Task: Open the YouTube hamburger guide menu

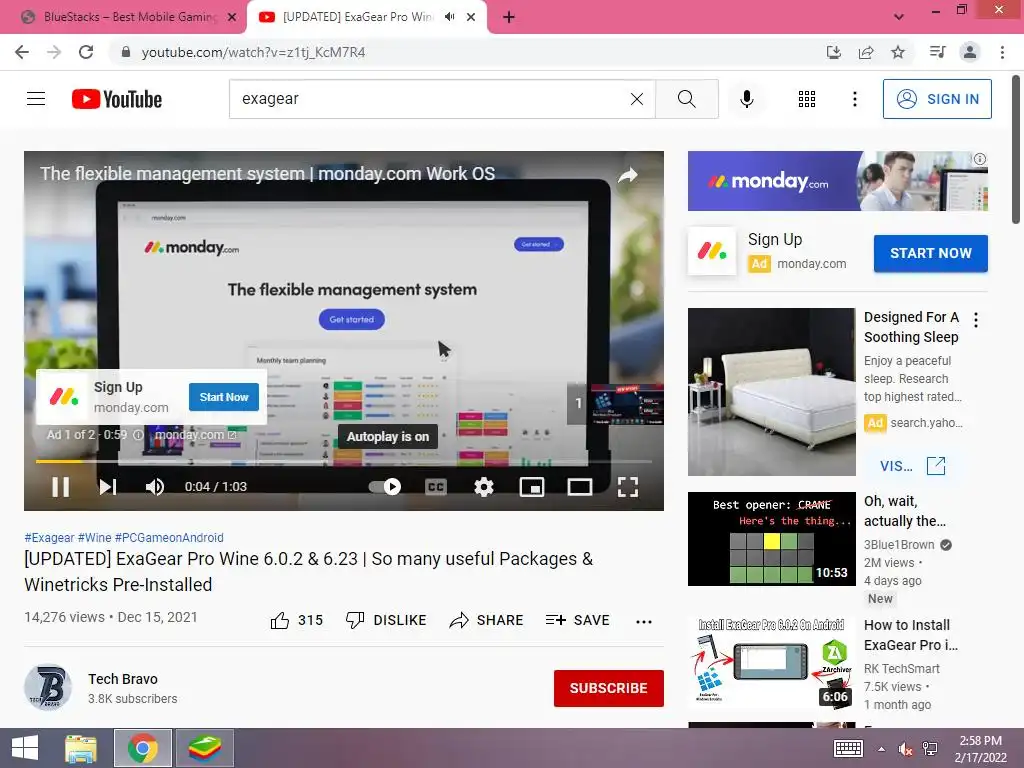Action: 36,99
